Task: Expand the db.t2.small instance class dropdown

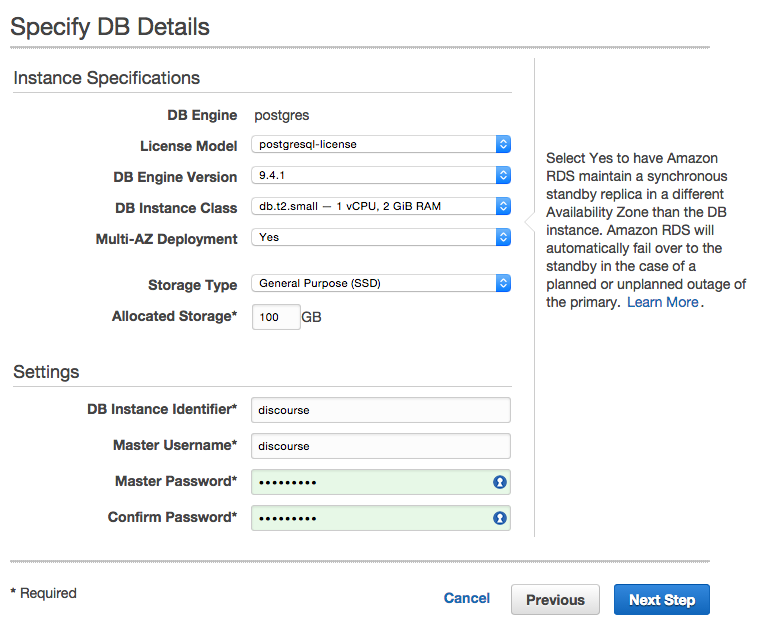Action: tap(381, 206)
